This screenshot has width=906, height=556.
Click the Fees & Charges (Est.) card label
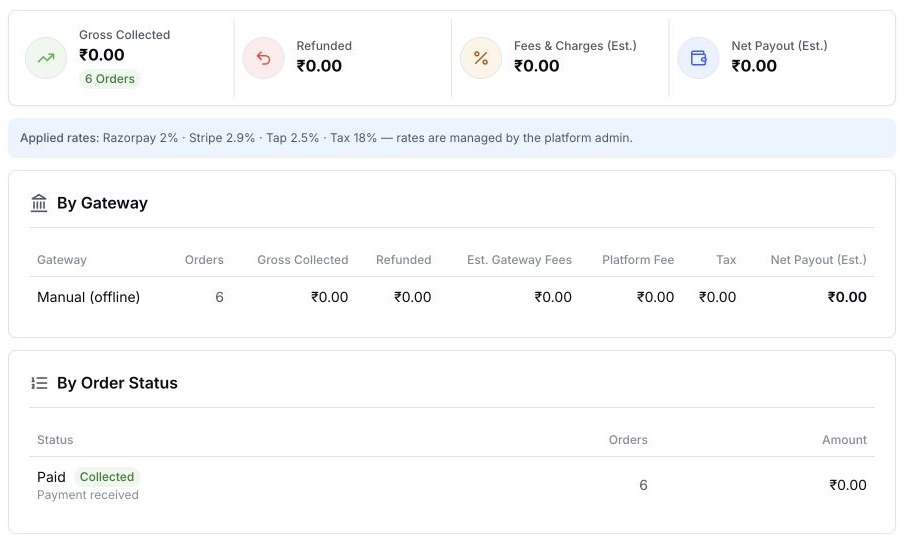(575, 46)
